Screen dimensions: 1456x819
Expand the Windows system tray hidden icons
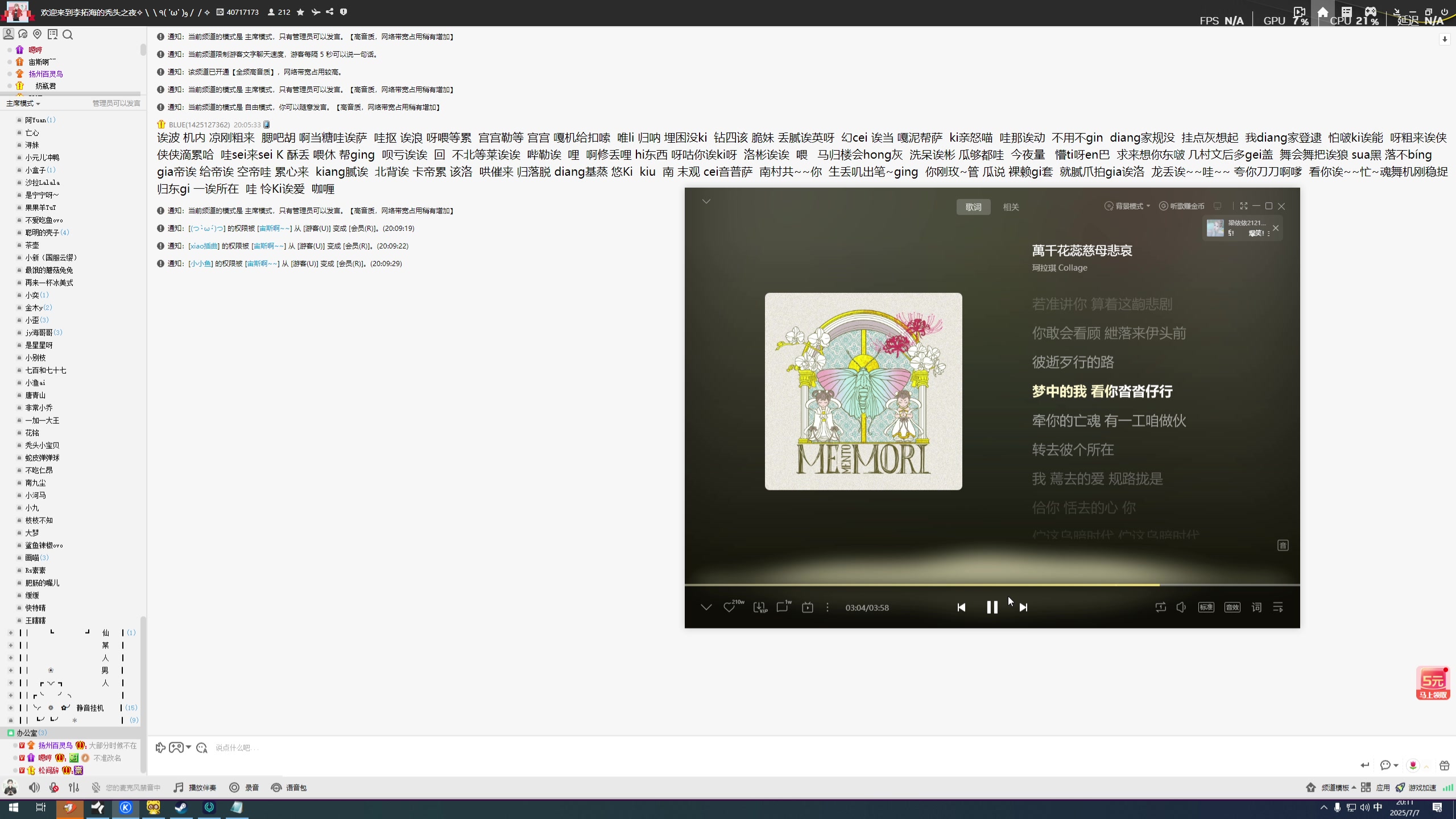click(1324, 807)
